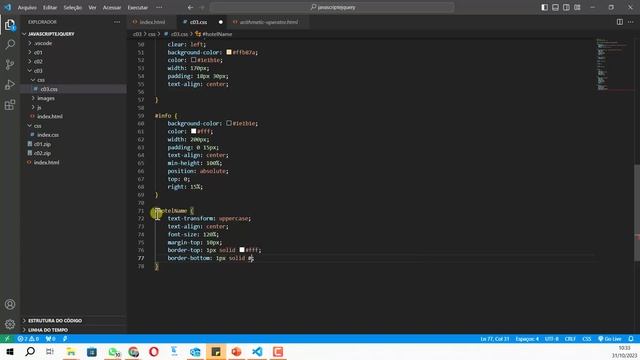Click Go Live in the status bar
Image resolution: width=640 pixels, height=360 pixels.
pyautogui.click(x=610, y=339)
